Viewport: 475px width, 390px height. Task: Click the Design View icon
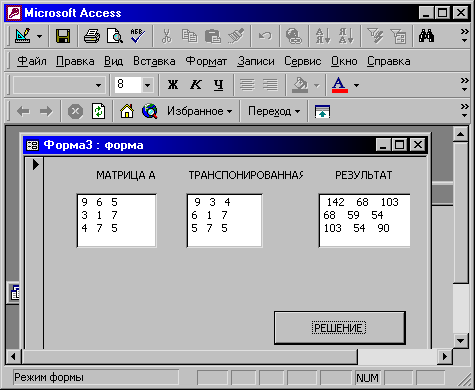tap(23, 36)
